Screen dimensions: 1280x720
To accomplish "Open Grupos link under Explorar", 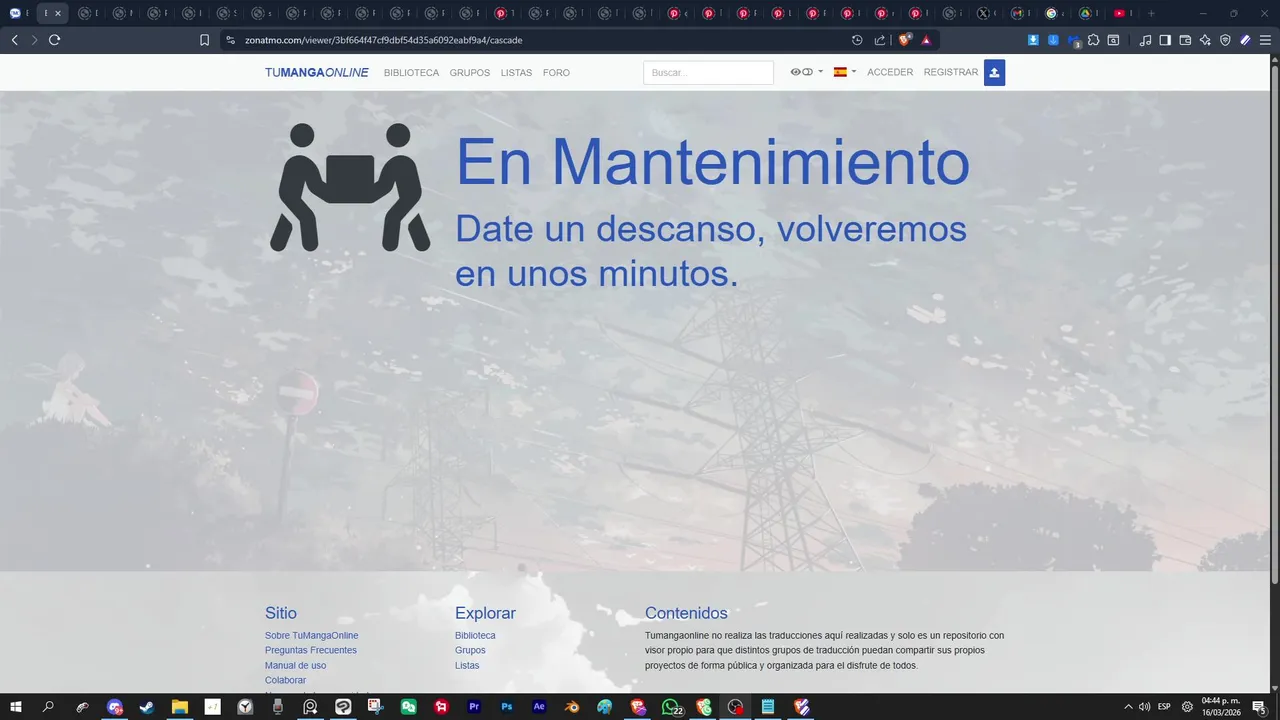I will click(x=470, y=650).
